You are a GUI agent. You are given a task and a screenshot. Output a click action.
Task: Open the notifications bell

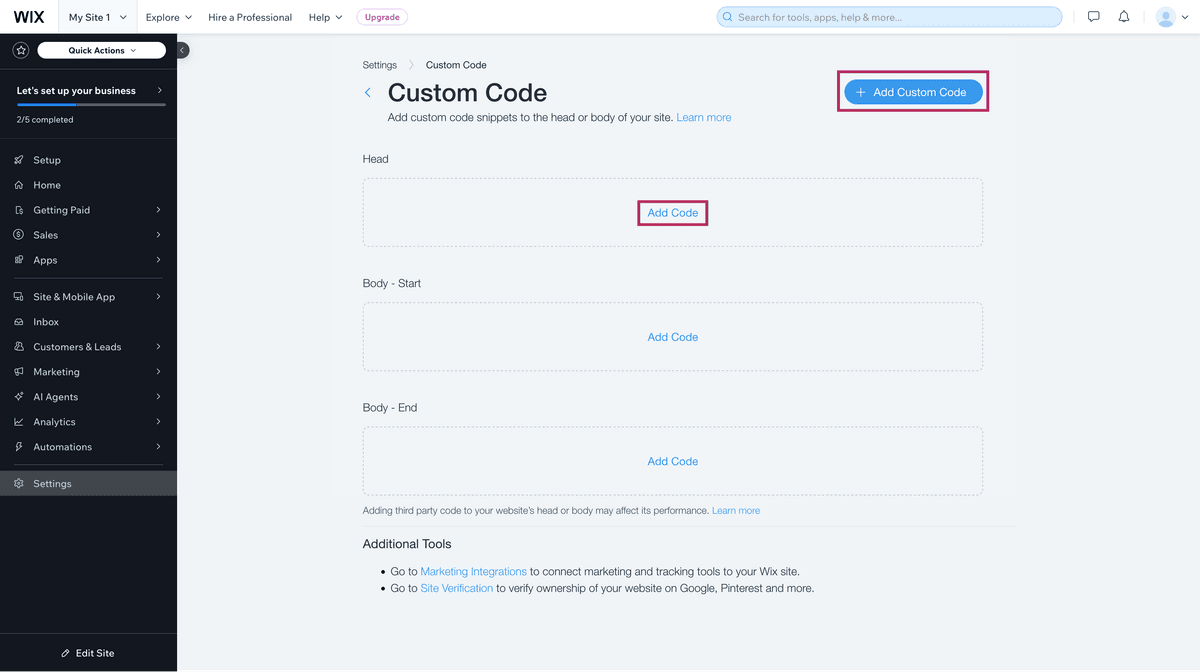point(1124,17)
